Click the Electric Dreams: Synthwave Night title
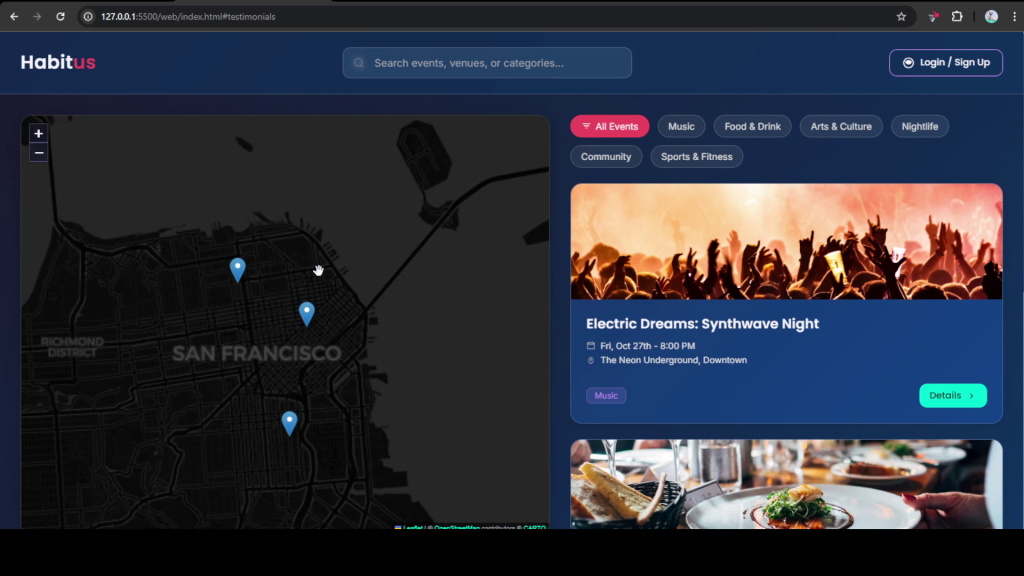The width and height of the screenshot is (1024, 576). pos(703,324)
